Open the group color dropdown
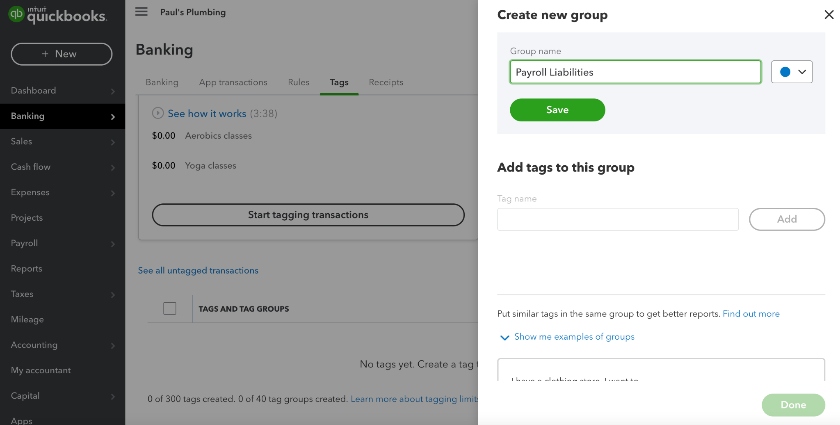840x425 pixels. tap(792, 72)
